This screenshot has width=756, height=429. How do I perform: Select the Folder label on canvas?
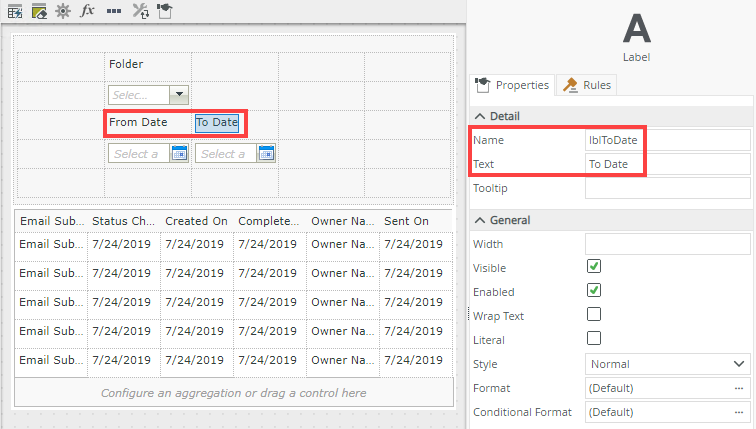pos(126,64)
